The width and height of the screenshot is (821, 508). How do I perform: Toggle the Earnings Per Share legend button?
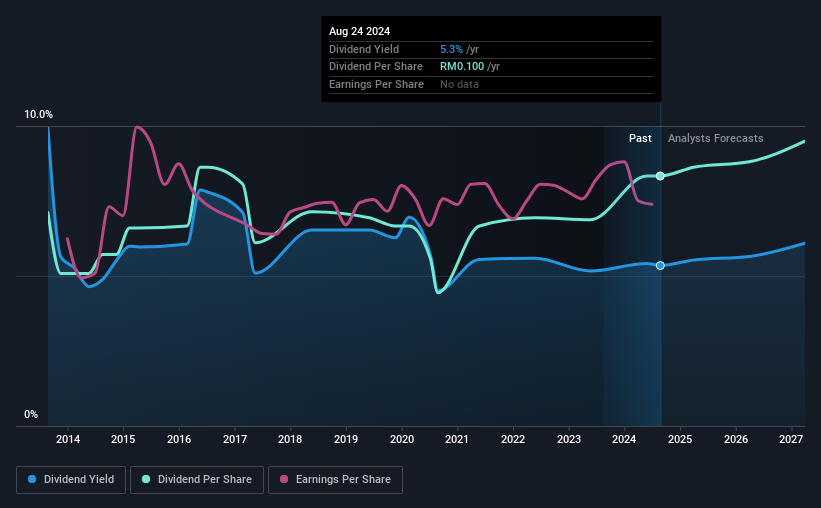335,480
